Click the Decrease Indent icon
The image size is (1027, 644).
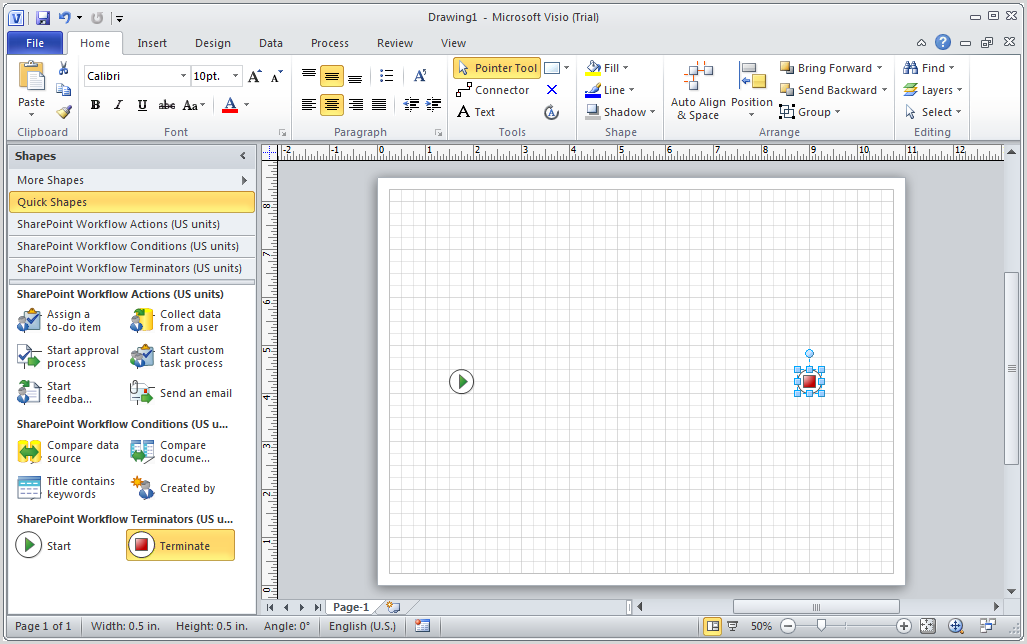click(411, 104)
